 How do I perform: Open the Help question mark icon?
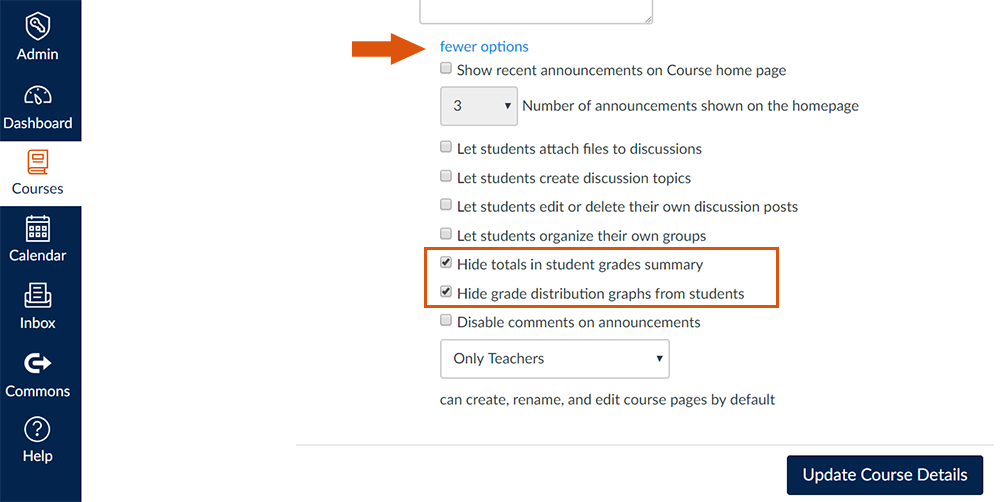coord(38,429)
